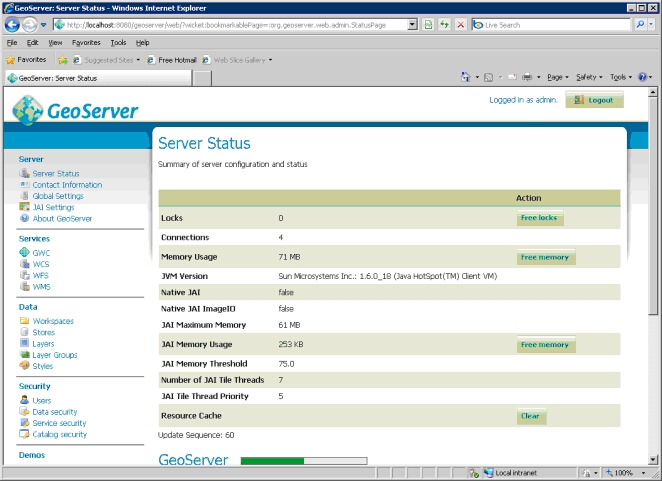Click the Server Status sidebar icon

coord(24,173)
